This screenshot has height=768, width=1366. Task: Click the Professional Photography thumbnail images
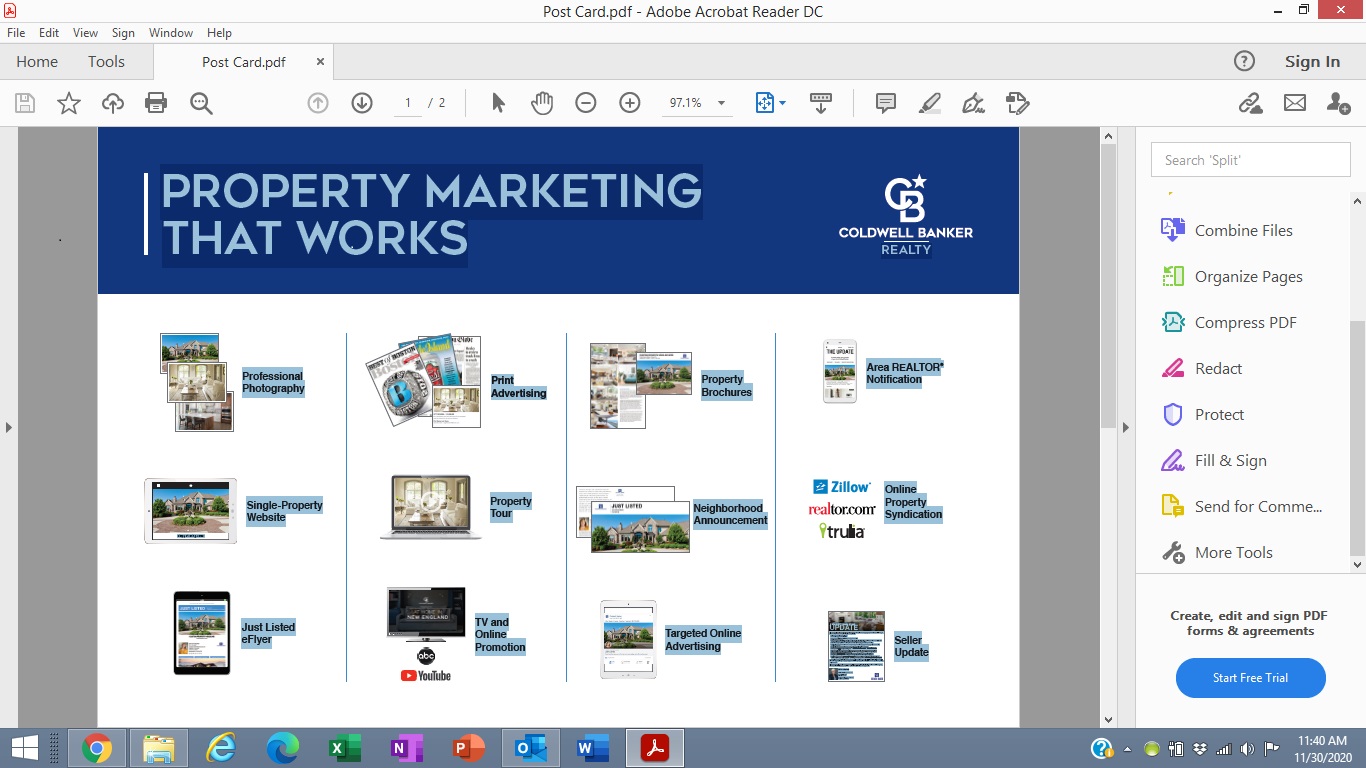(197, 382)
